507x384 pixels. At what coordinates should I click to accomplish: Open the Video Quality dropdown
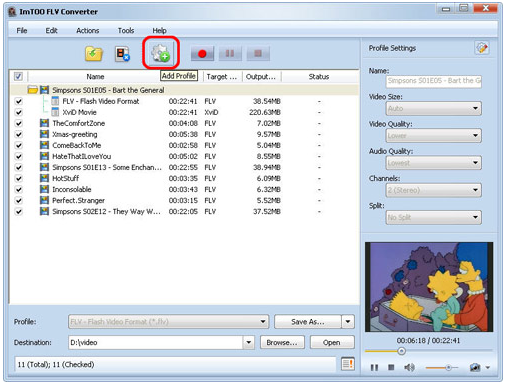click(x=434, y=136)
